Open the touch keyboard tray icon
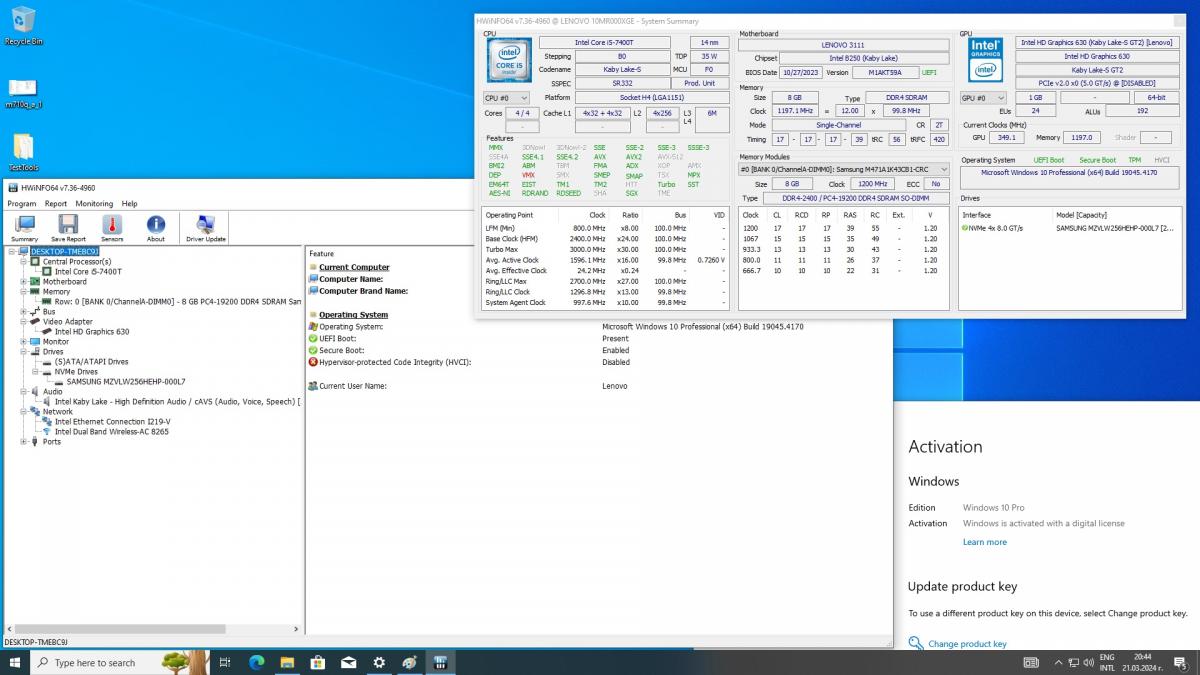Viewport: 1200px width, 675px height. pyautogui.click(x=1031, y=662)
